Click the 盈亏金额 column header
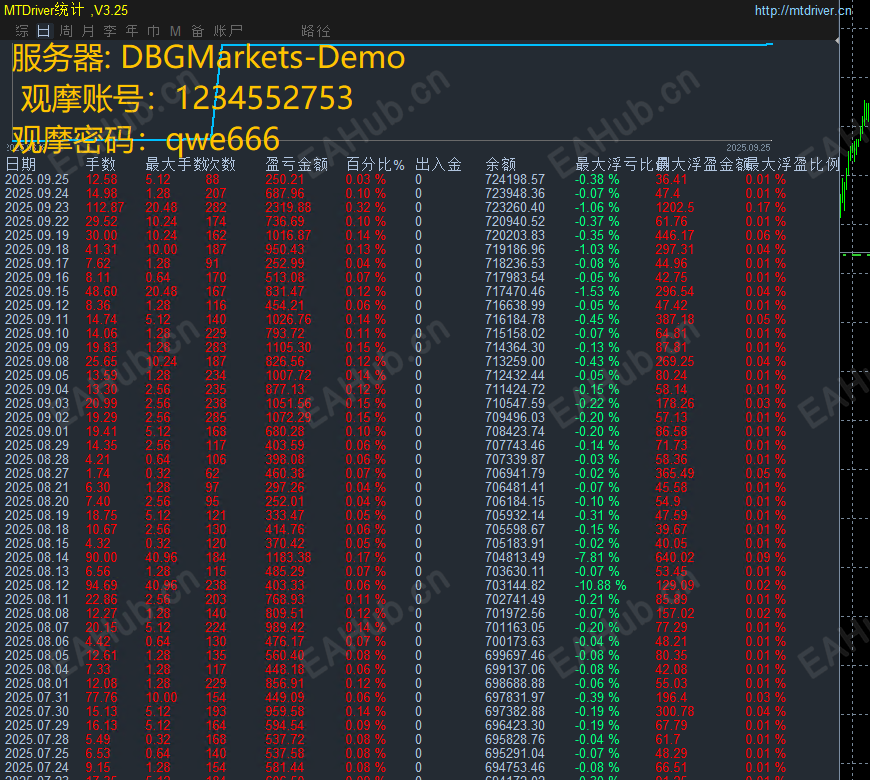 coord(297,164)
